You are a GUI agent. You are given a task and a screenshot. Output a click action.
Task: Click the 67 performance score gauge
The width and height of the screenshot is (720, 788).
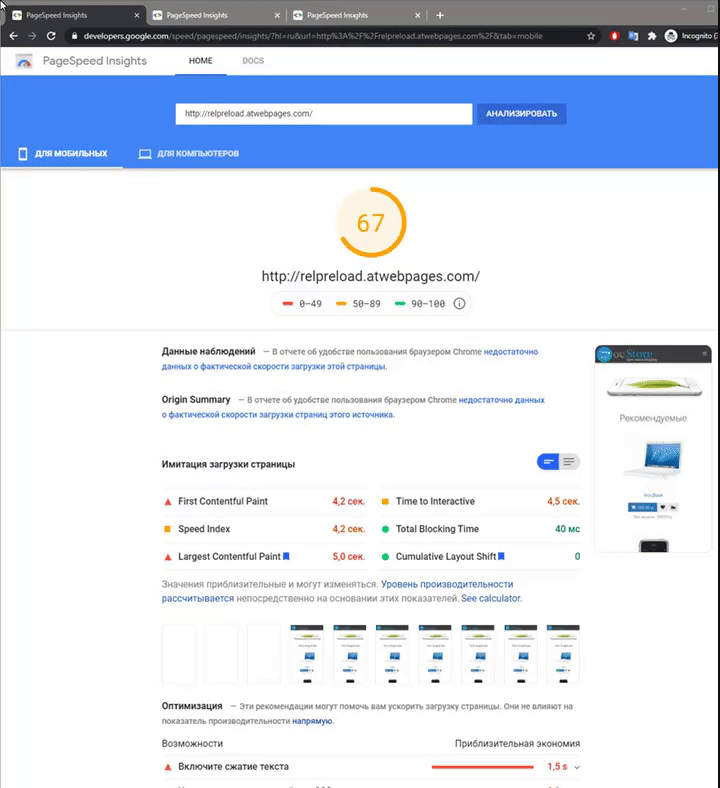pyautogui.click(x=371, y=223)
